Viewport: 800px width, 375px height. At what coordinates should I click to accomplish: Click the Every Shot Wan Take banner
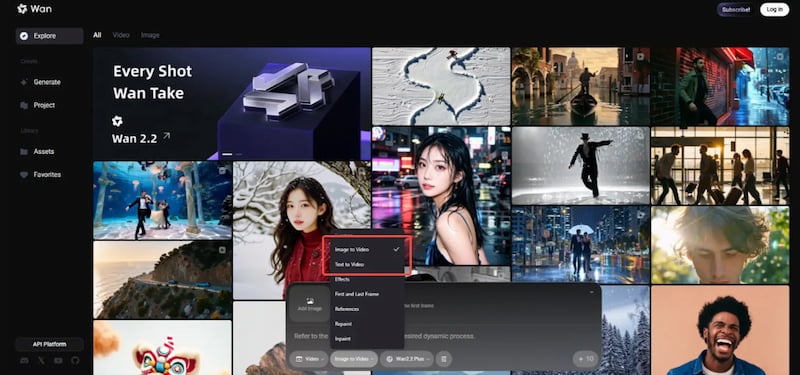[x=232, y=104]
